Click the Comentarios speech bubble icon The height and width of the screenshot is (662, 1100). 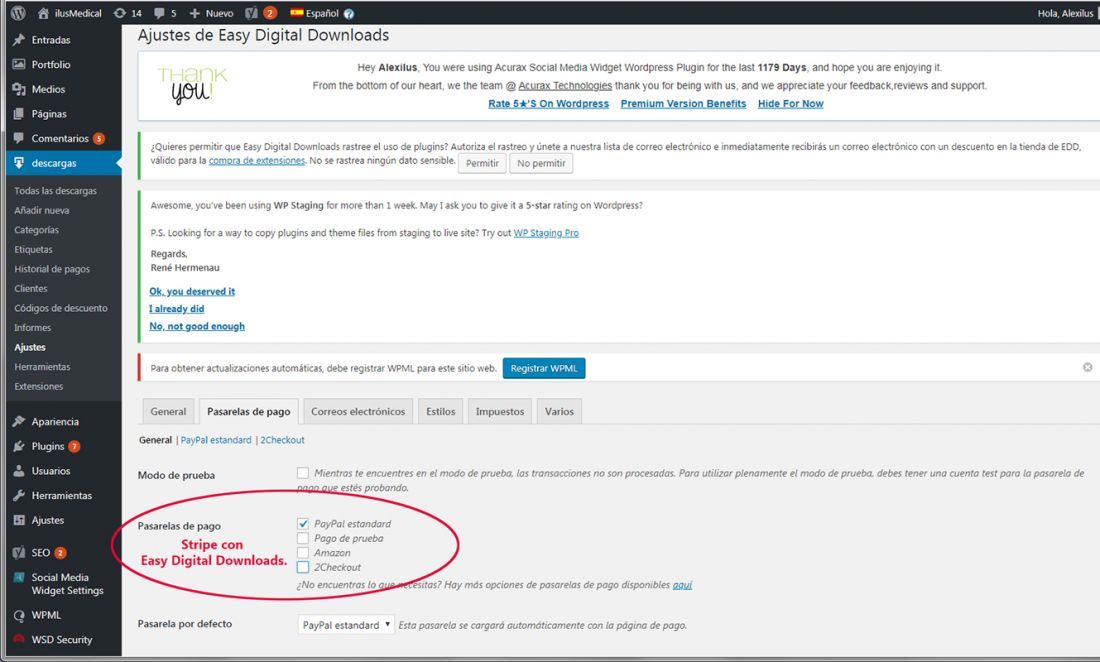coord(19,138)
